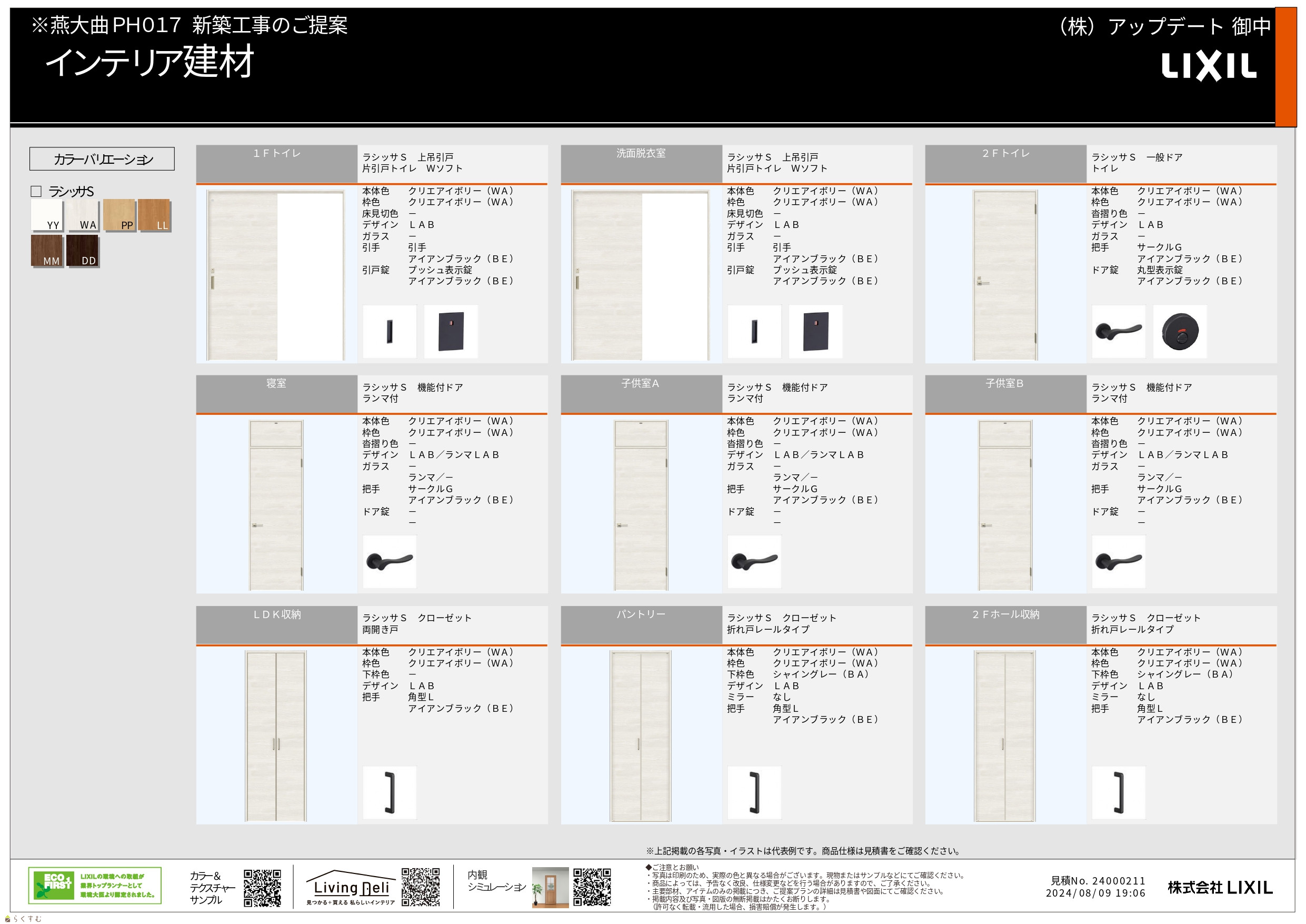This screenshot has width=1306, height=924.
Task: Click the パントリー folding door image
Action: (641, 736)
